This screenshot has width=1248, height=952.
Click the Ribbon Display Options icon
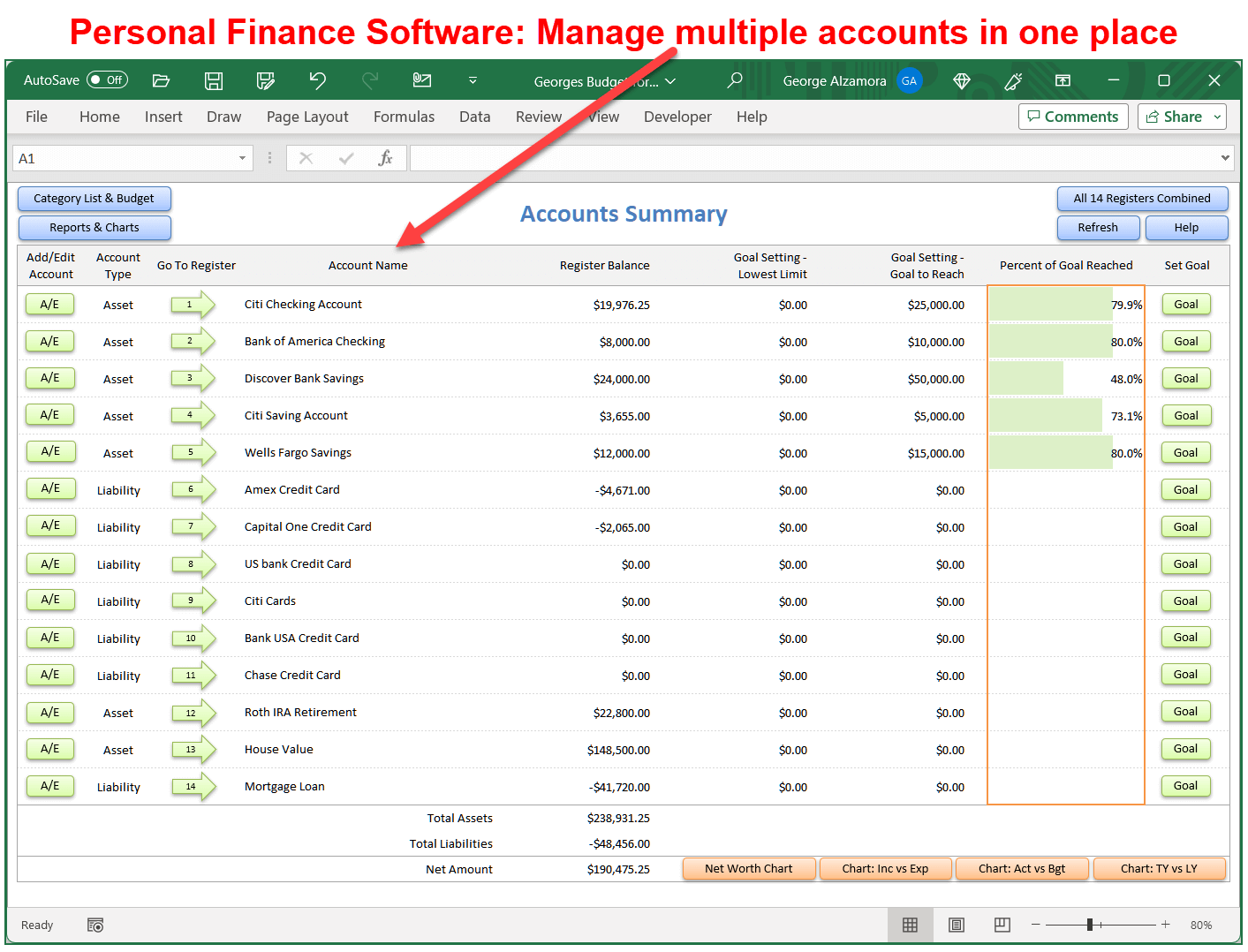[x=1062, y=80]
